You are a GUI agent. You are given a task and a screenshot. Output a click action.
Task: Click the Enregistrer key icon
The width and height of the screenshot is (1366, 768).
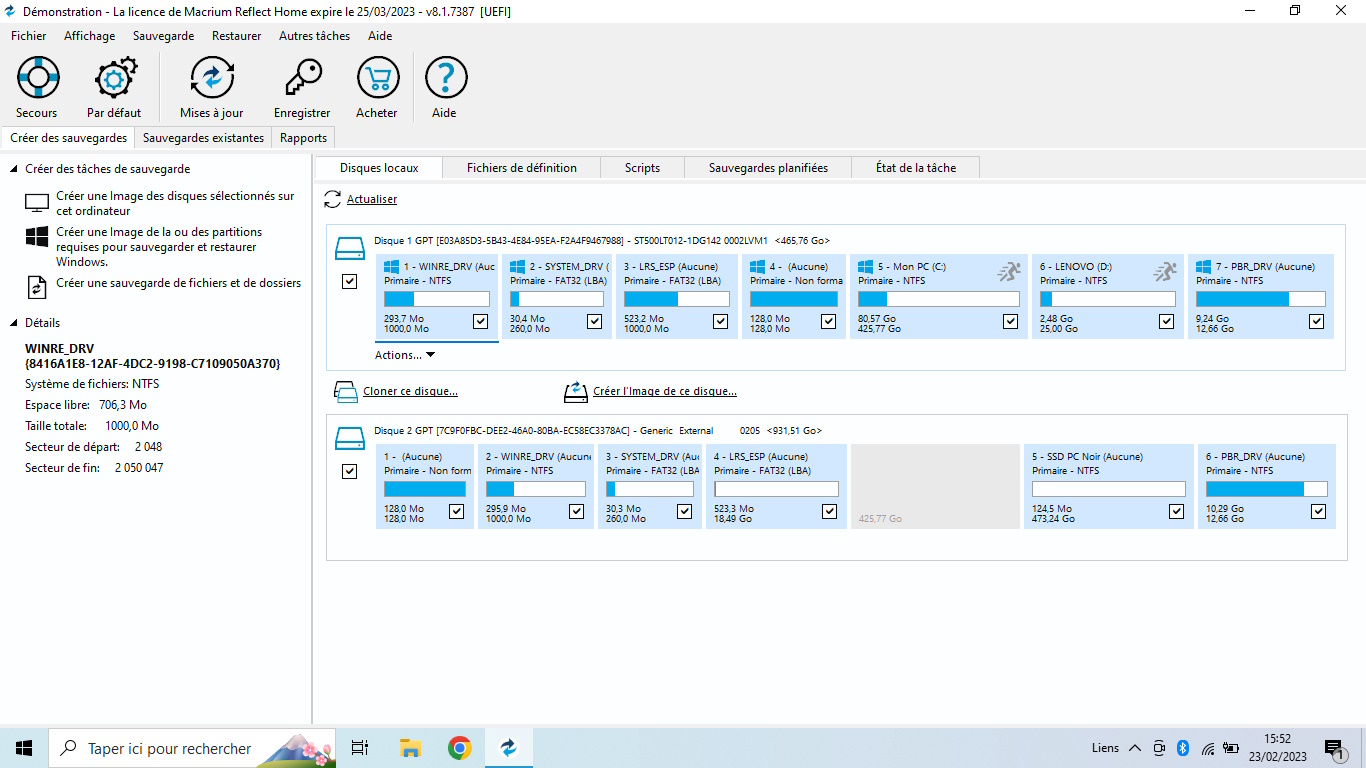point(302,77)
